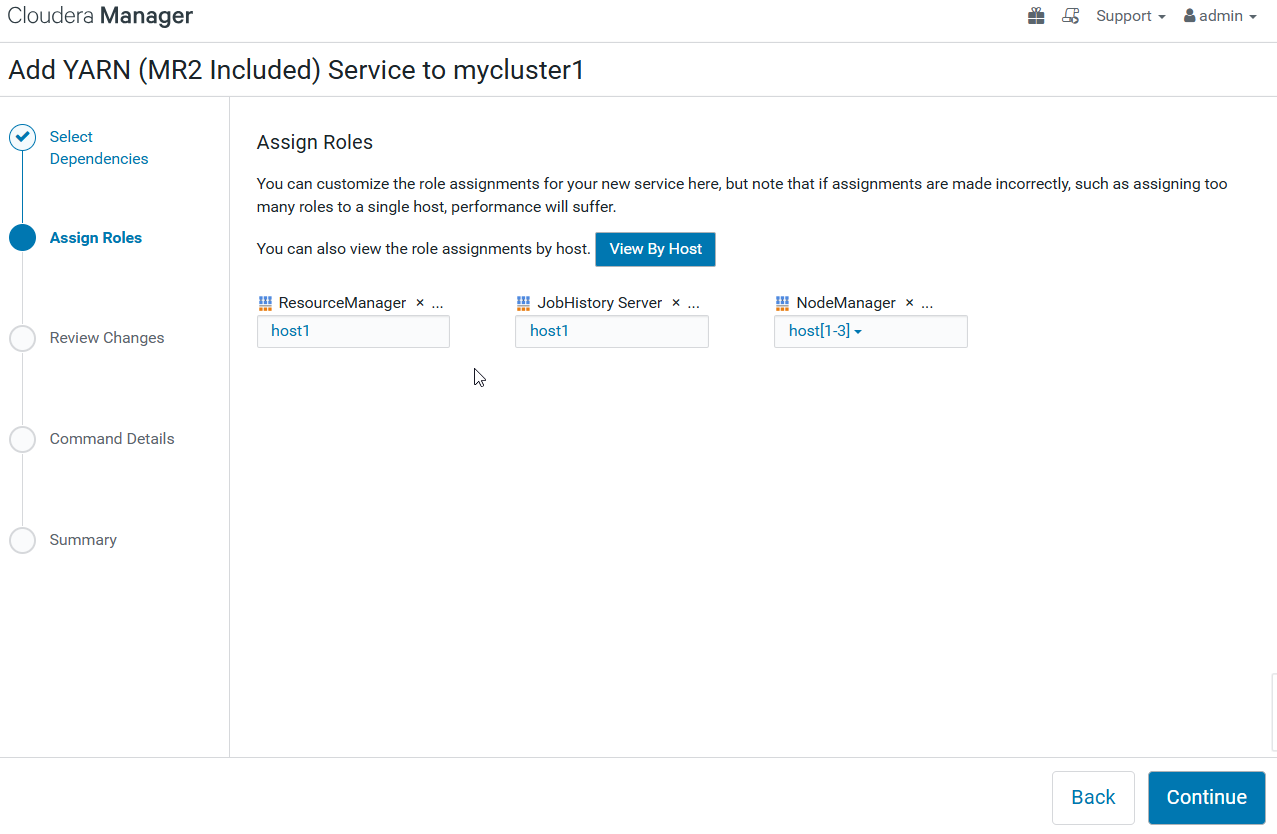1277x834 pixels.
Task: Click the ResourceManager role label
Action: (x=342, y=303)
